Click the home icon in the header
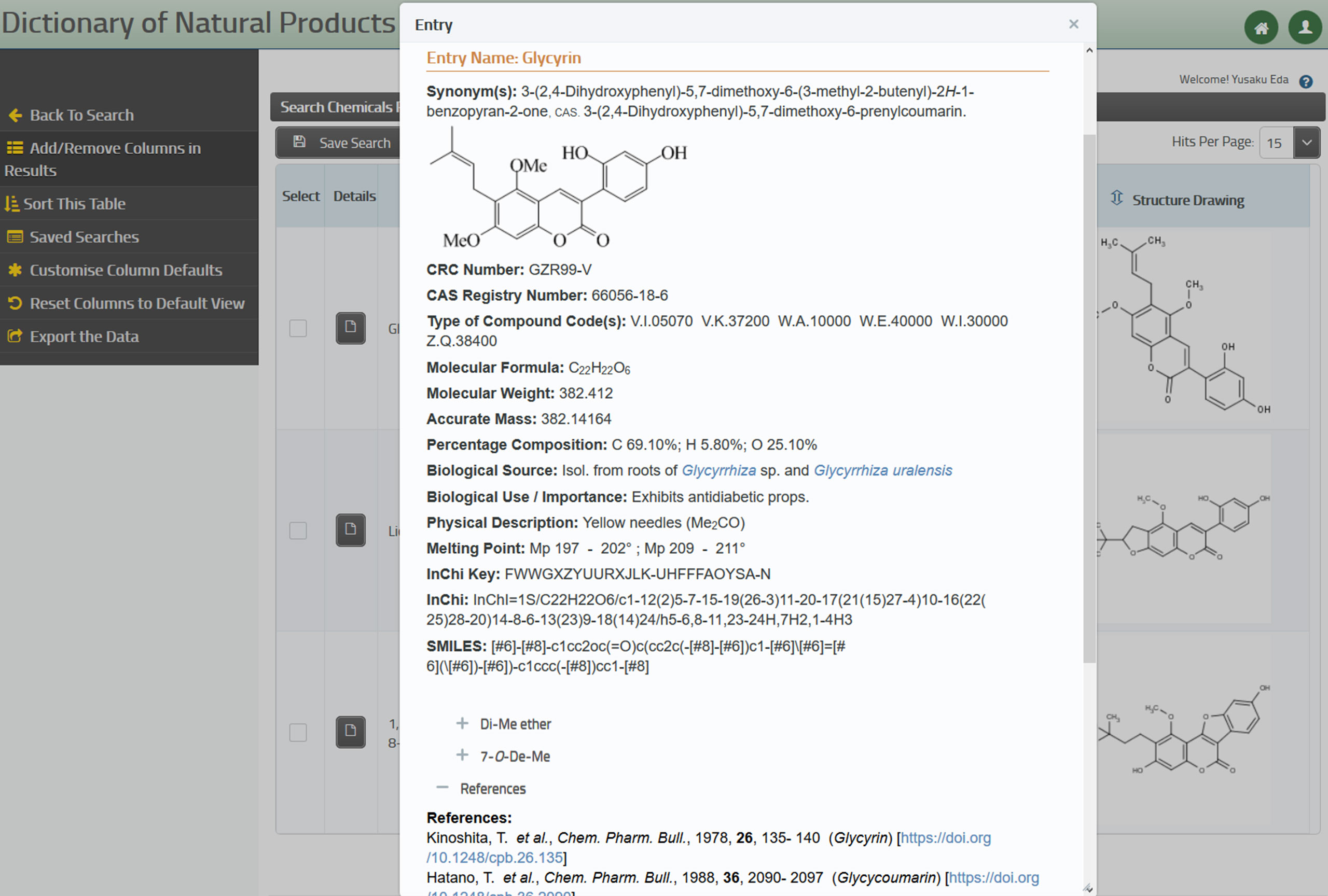This screenshot has height=896, width=1328. tap(1261, 27)
